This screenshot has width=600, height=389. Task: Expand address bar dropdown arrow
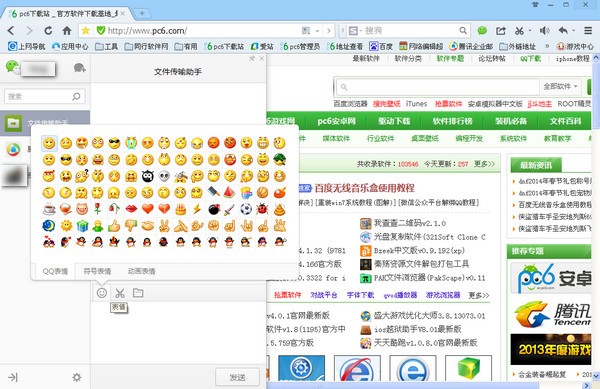pos(317,31)
